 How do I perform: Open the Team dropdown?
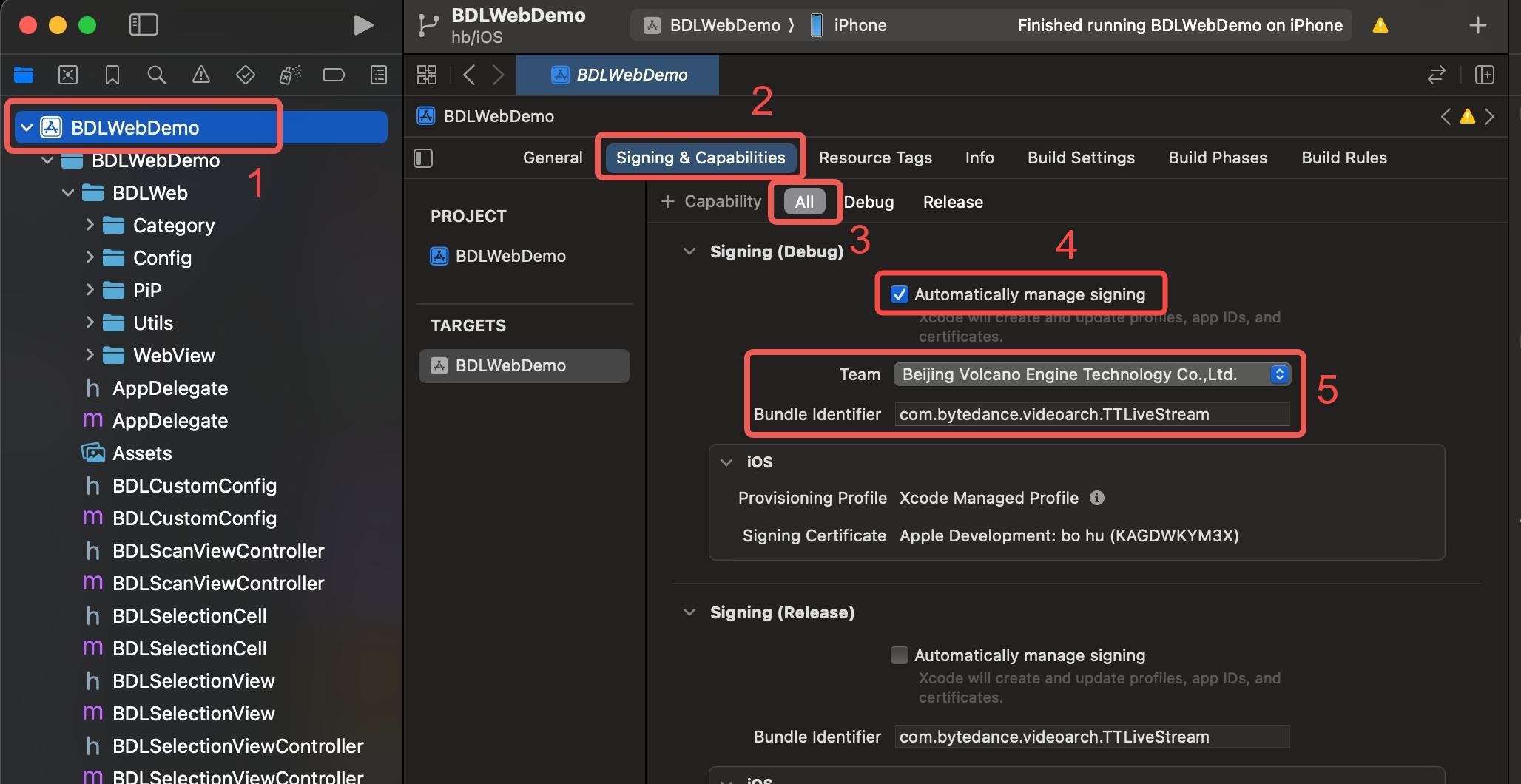coord(1092,374)
